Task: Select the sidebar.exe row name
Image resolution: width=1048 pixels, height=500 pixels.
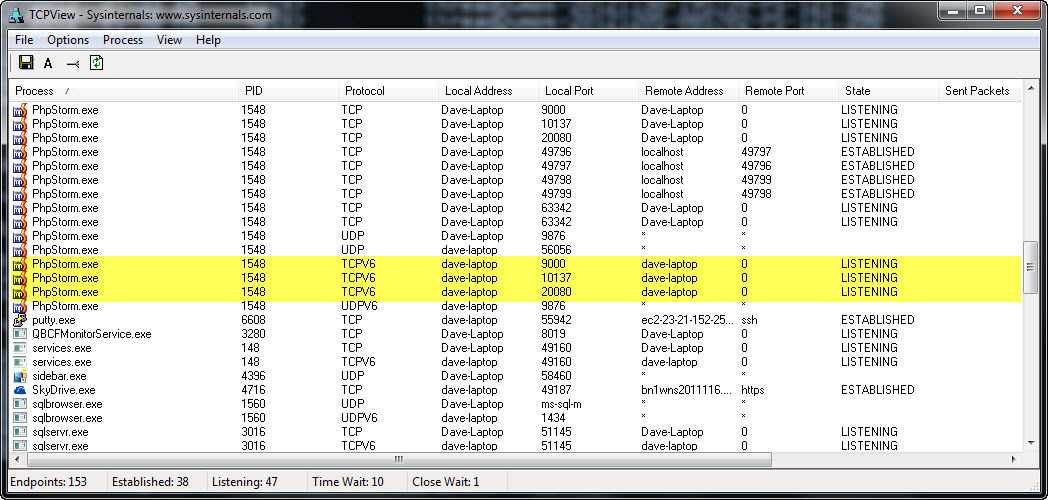Action: (x=59, y=376)
